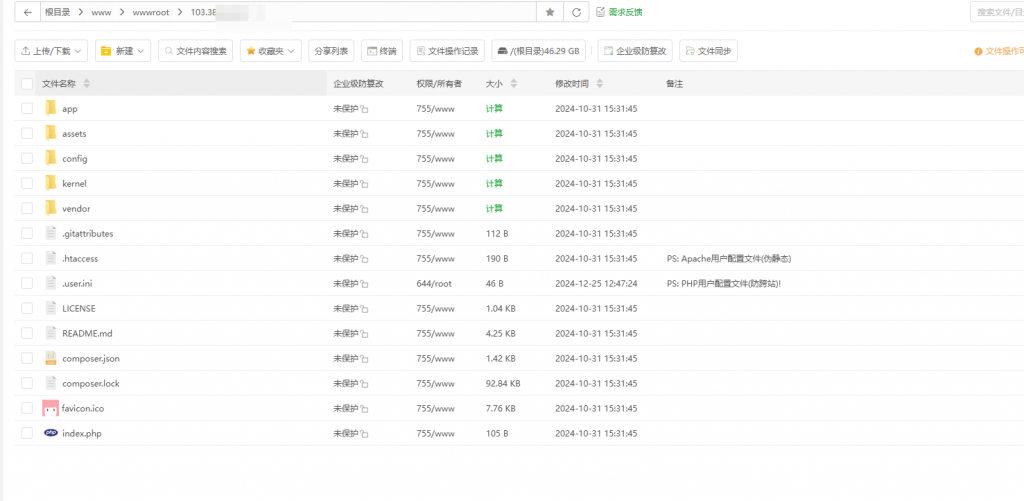The width and height of the screenshot is (1024, 501).
Task: Click the .user.ini file icon
Action: click(x=51, y=283)
